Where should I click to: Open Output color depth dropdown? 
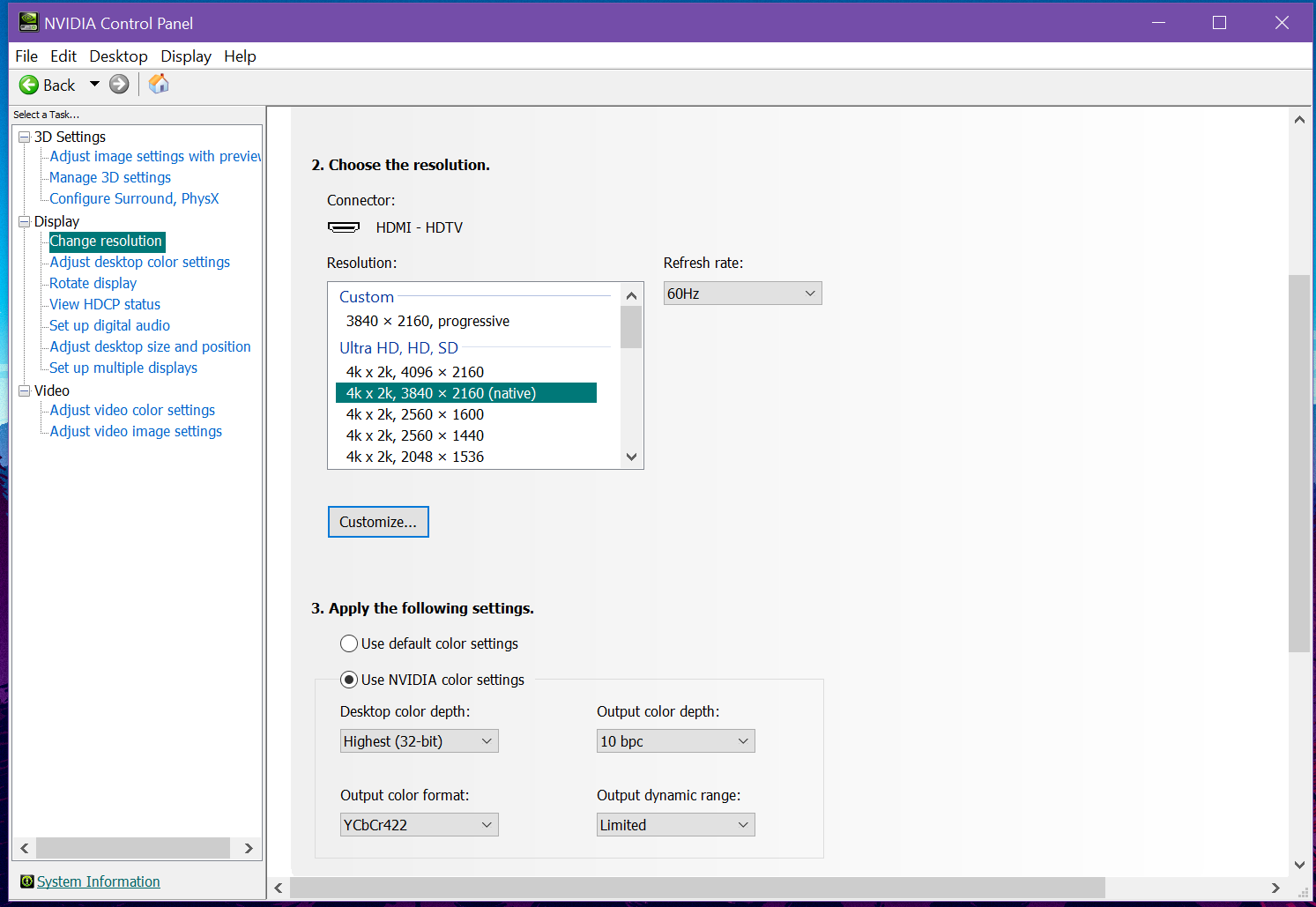(676, 741)
